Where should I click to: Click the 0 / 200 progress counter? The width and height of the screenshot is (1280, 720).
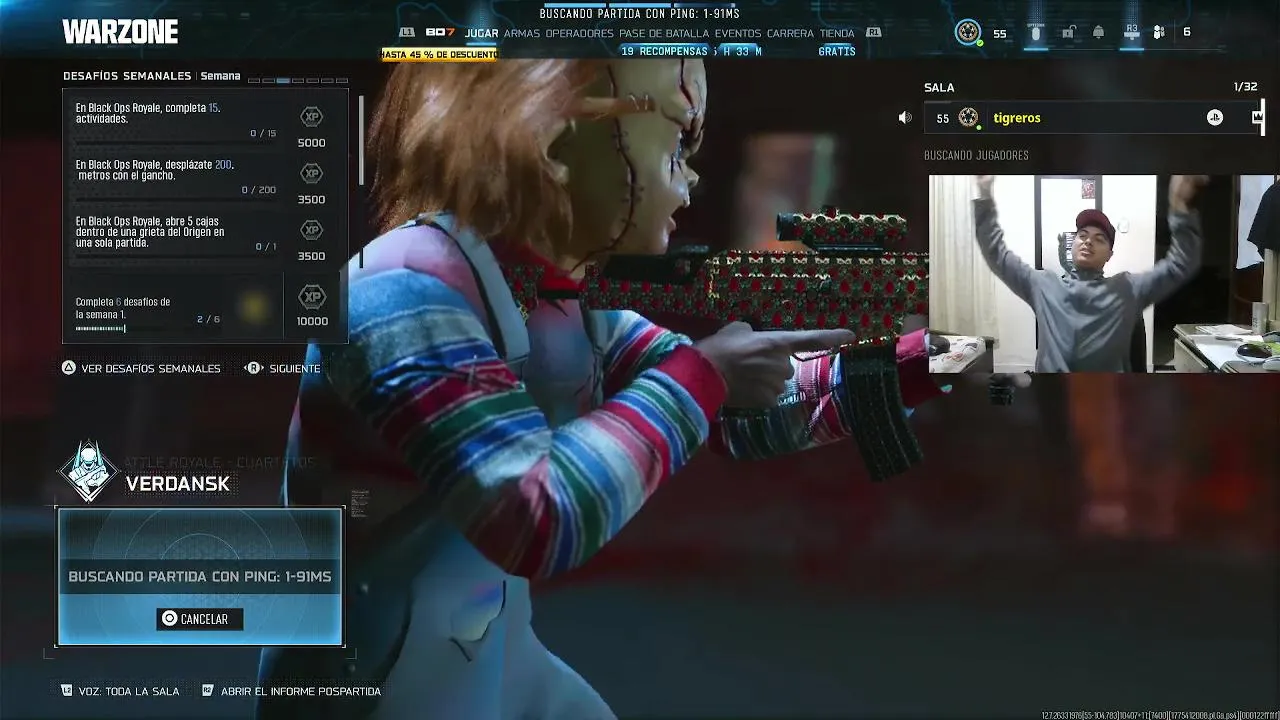[x=259, y=190]
